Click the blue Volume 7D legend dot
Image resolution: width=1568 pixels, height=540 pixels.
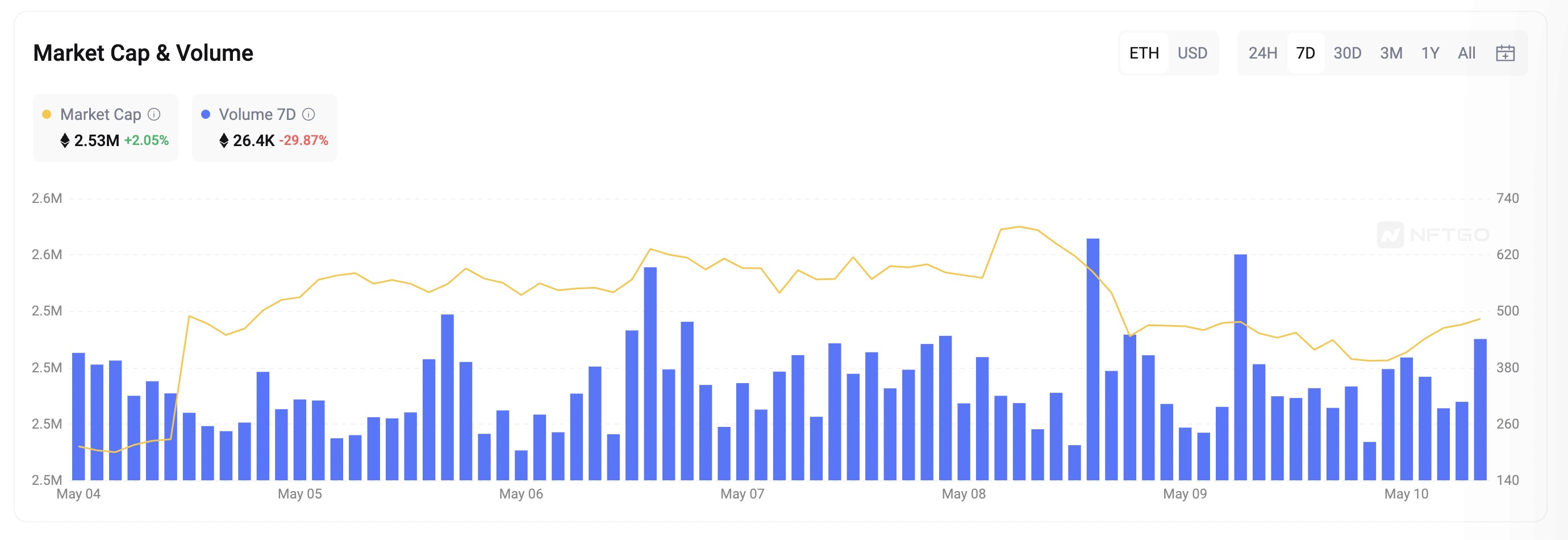(x=206, y=114)
